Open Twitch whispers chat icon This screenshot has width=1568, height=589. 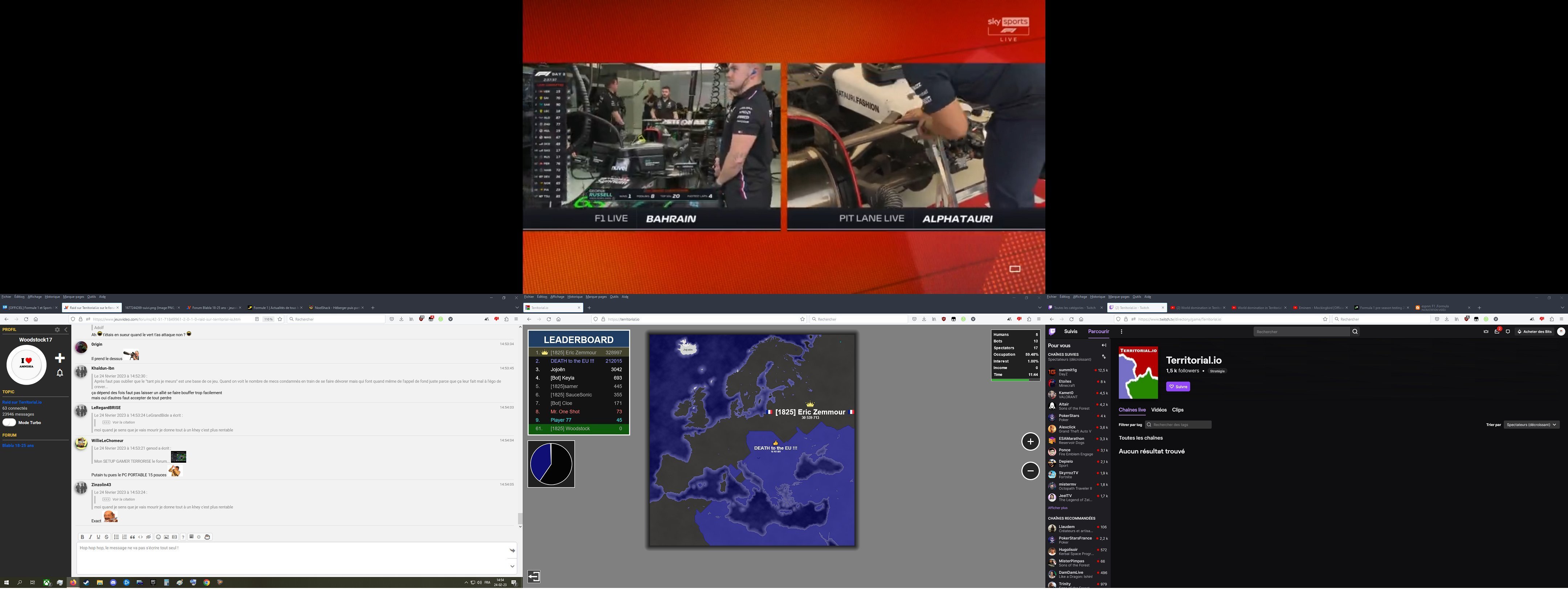point(1508,332)
